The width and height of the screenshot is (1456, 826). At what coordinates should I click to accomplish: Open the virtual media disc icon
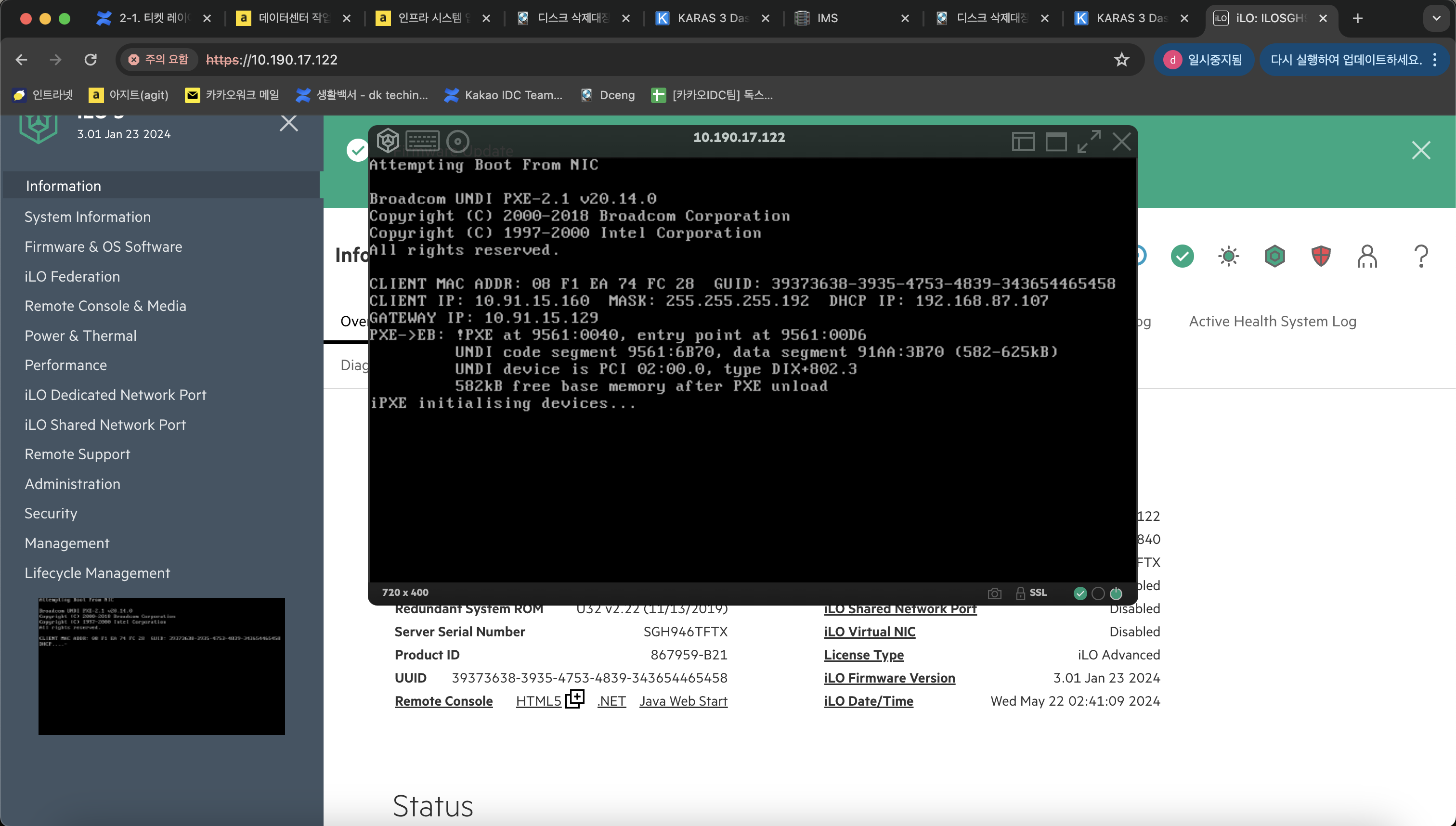point(457,141)
